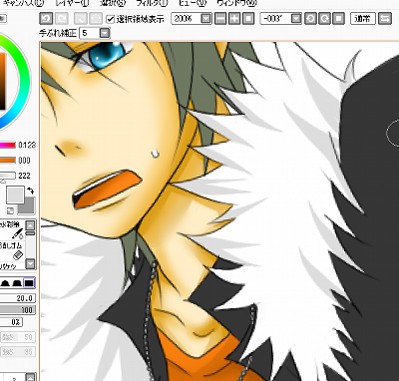Click the tool list scroll-up arrow
399x381 pixels.
30,225
